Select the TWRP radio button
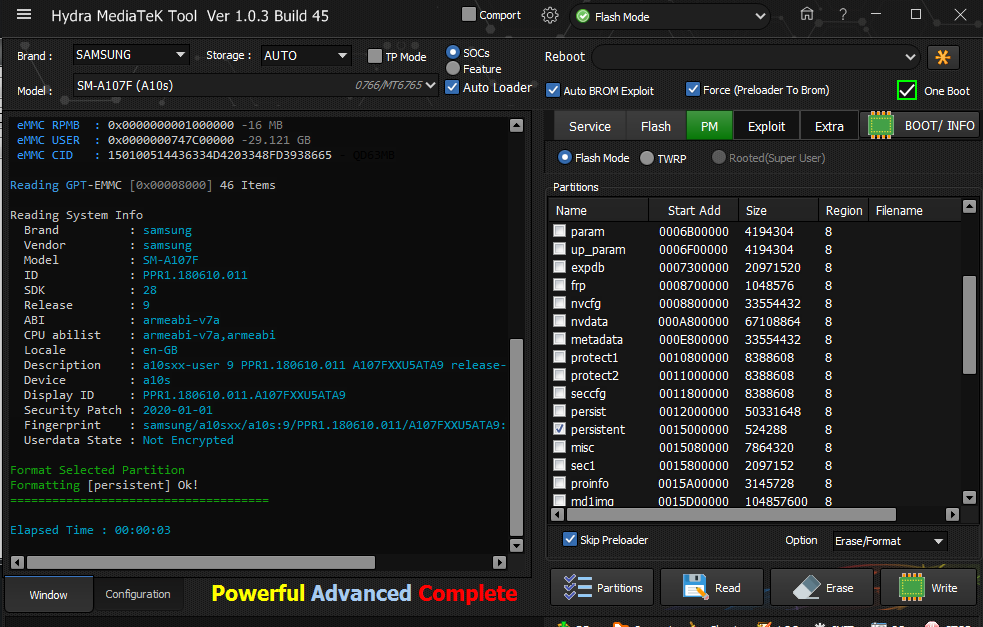The height and width of the screenshot is (627, 983). click(x=646, y=158)
